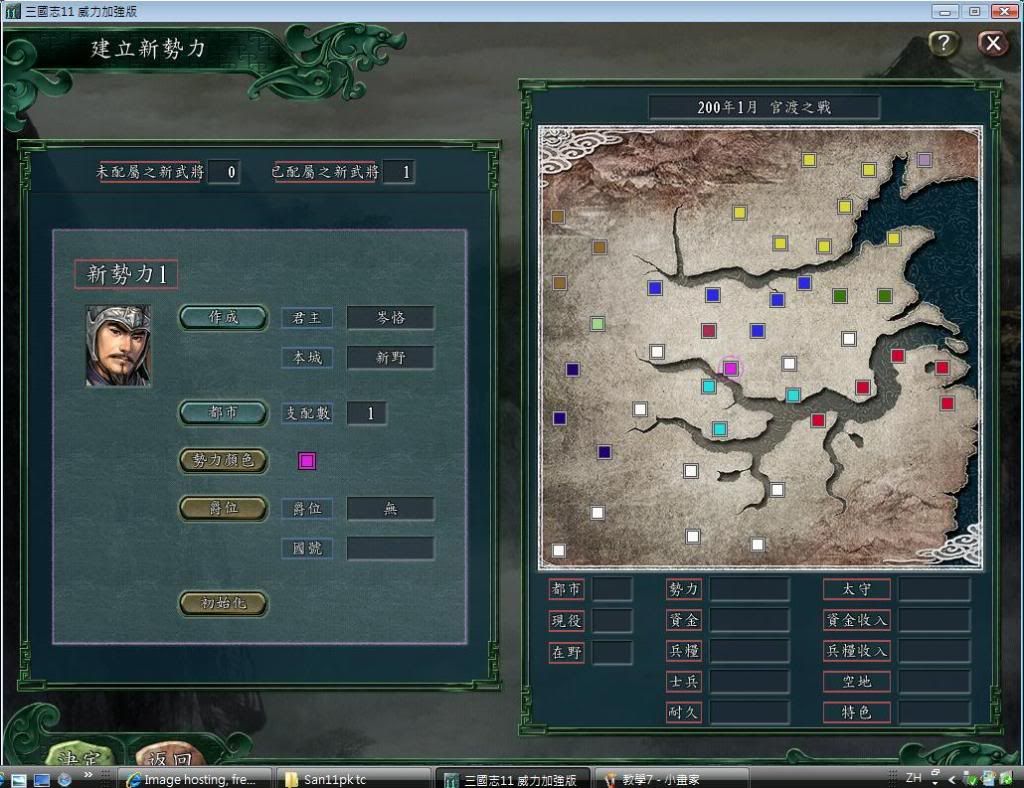Click the 已配屬之新武將 label
The height and width of the screenshot is (788, 1024).
pos(325,172)
